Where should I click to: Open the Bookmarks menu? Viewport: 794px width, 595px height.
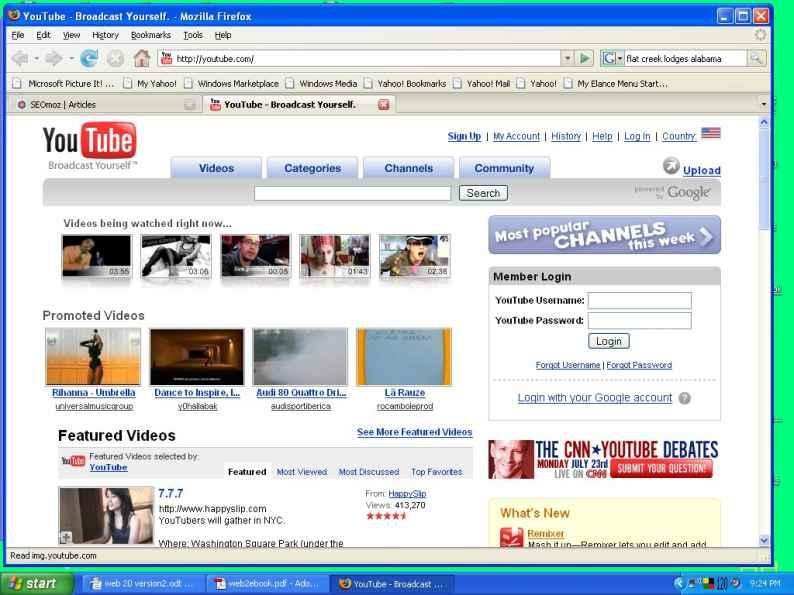[x=151, y=35]
